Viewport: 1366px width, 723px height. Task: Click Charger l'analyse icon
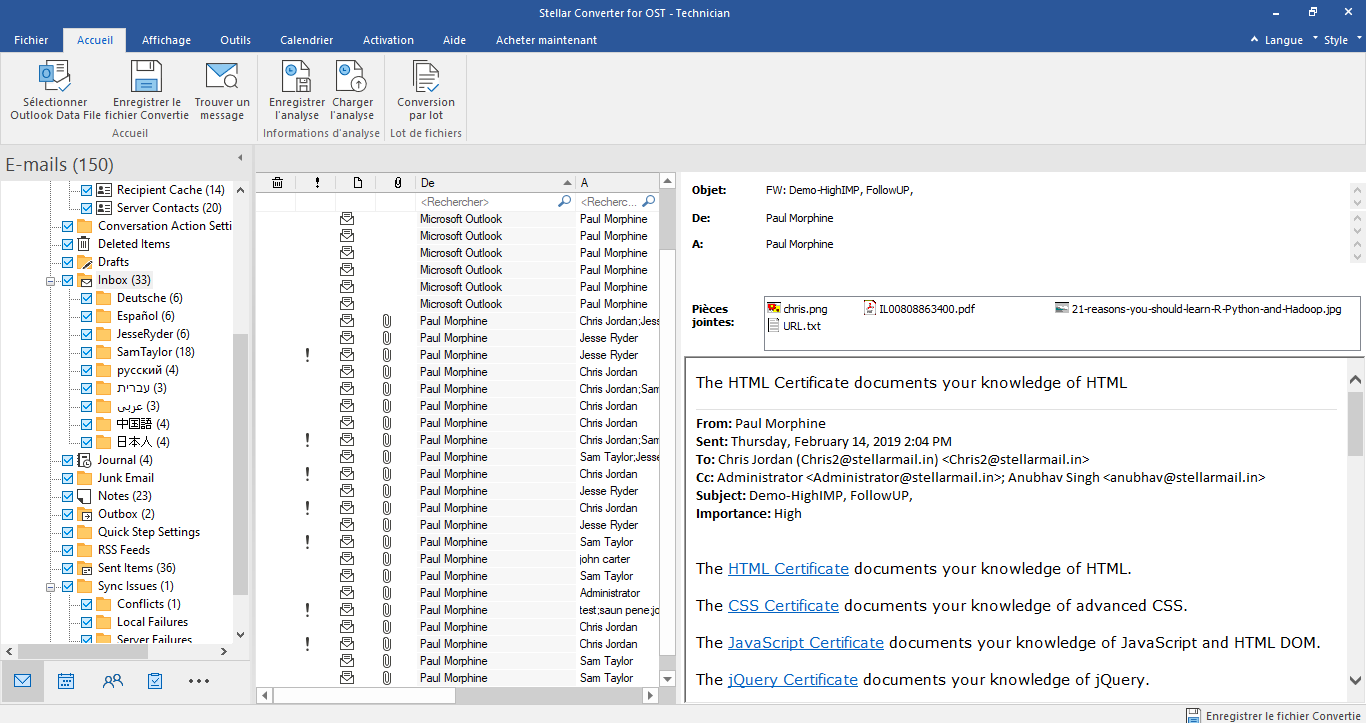tap(352, 78)
